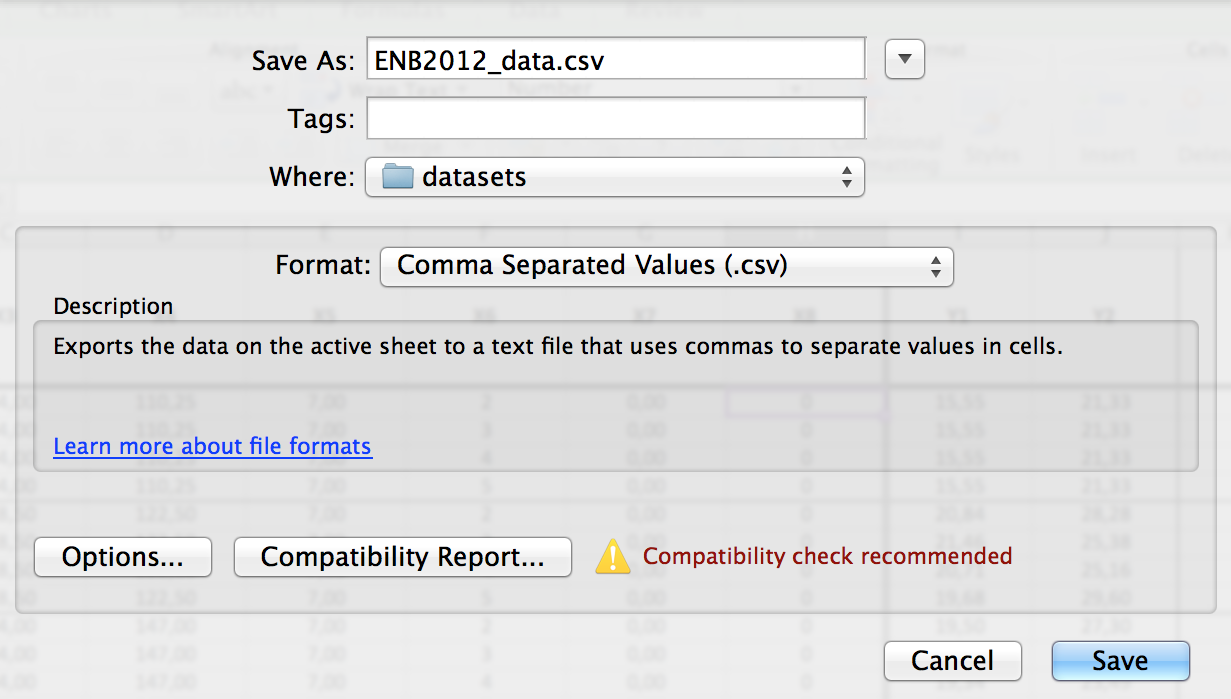Expand the dialog with the disclosure arrow button
The height and width of the screenshot is (699, 1231).
(905, 59)
